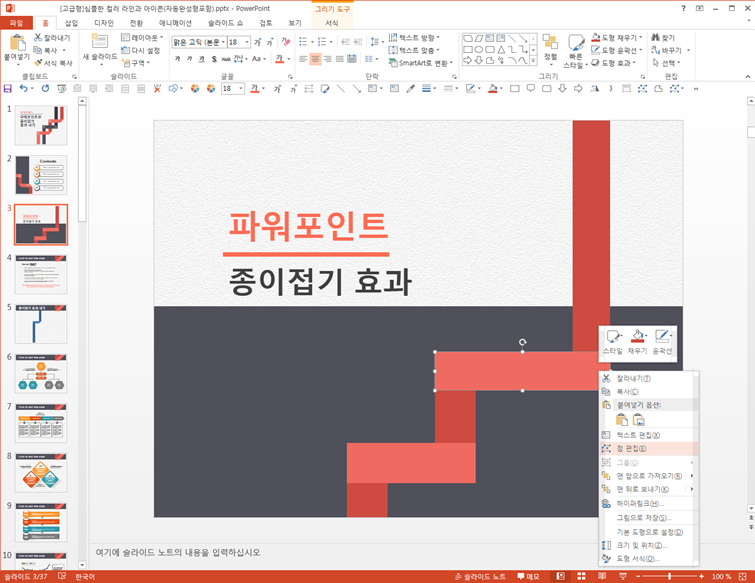Click the Redo icon in quick toolbar
Image resolution: width=755 pixels, height=583 pixels.
pos(45,89)
